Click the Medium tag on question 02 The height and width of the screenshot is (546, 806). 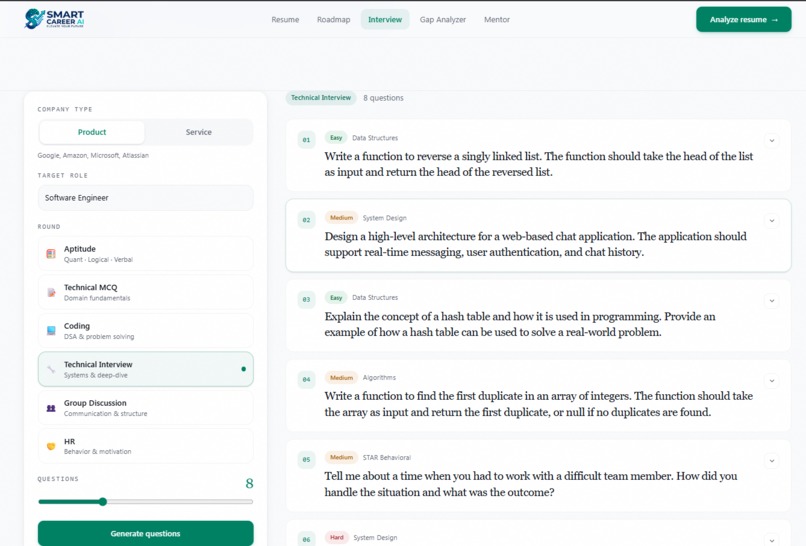click(x=341, y=218)
